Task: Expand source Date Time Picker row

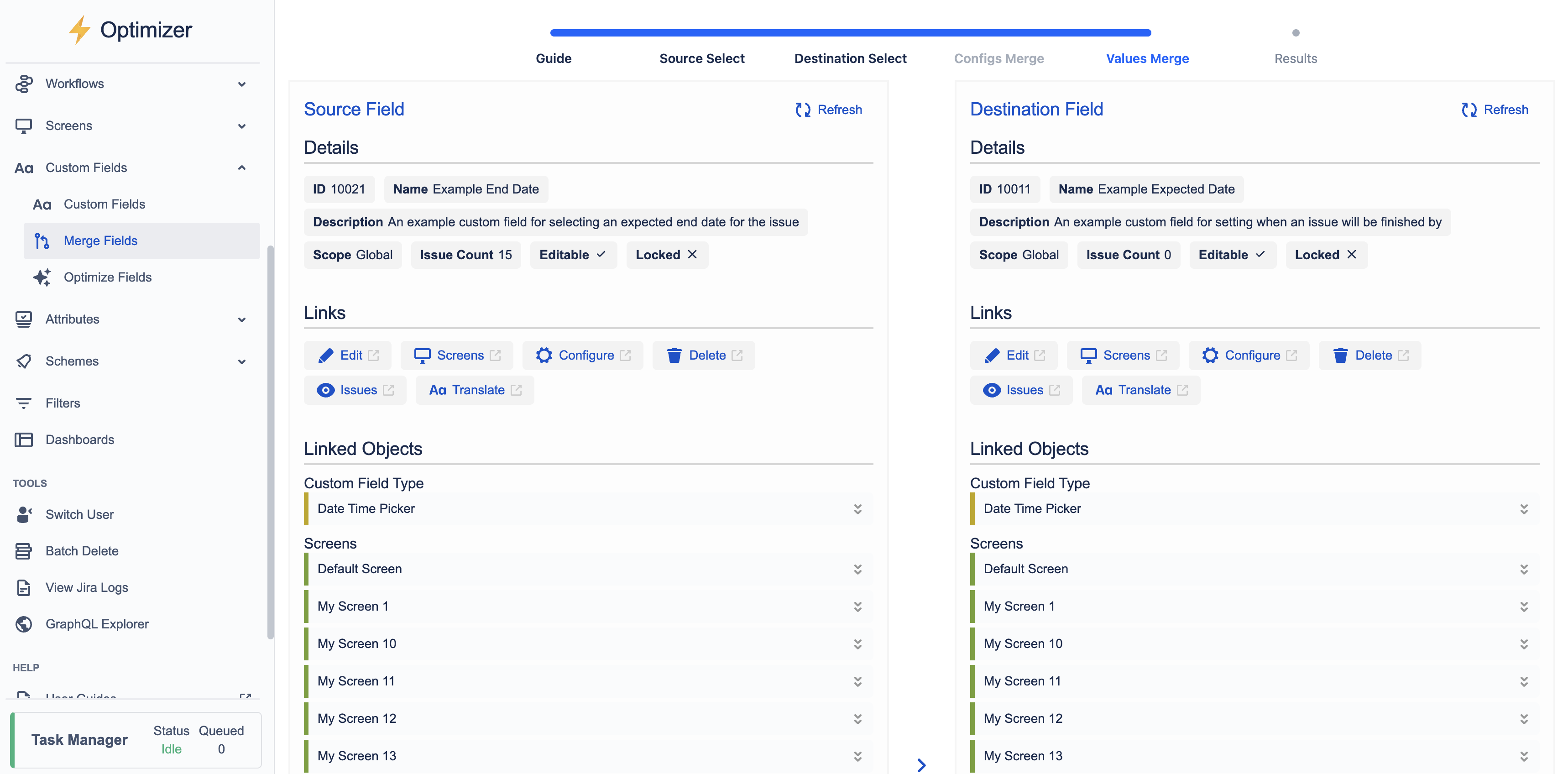Action: (857, 509)
